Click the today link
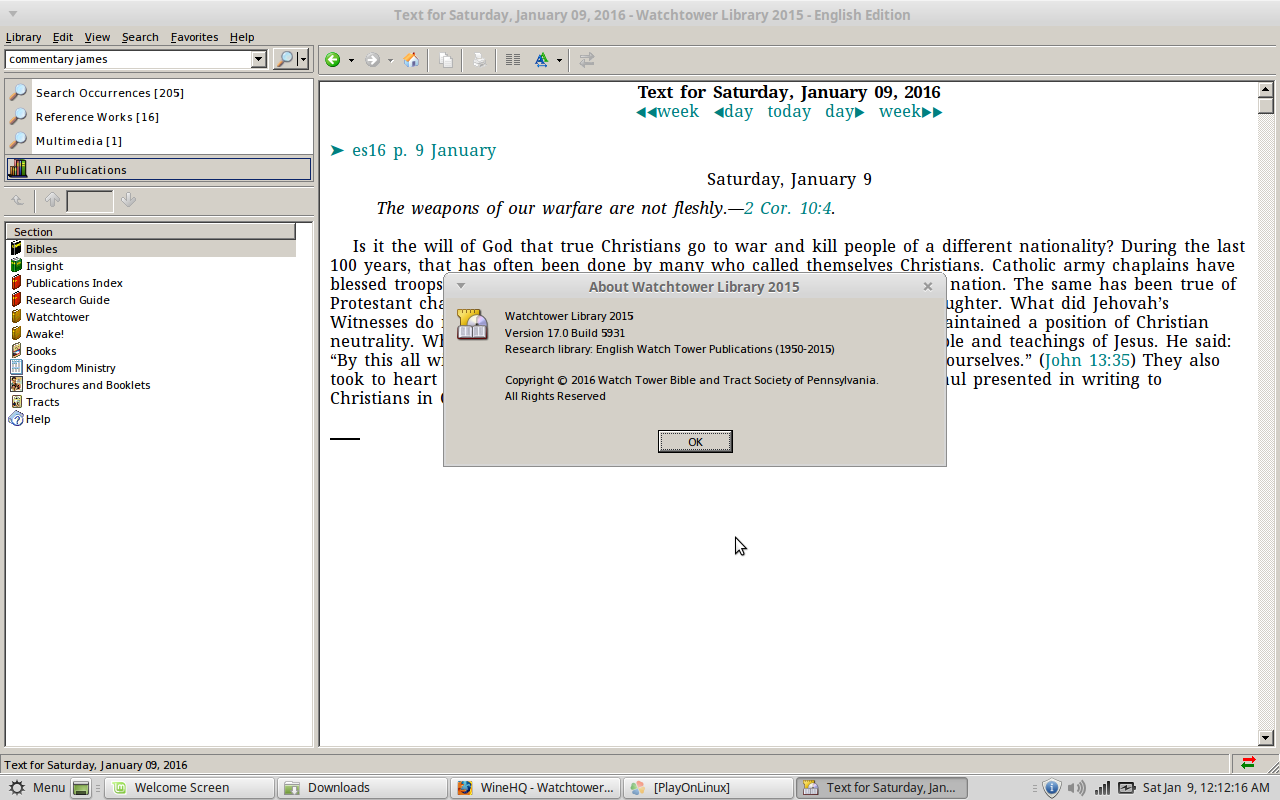Viewport: 1280px width, 800px height. (x=789, y=112)
